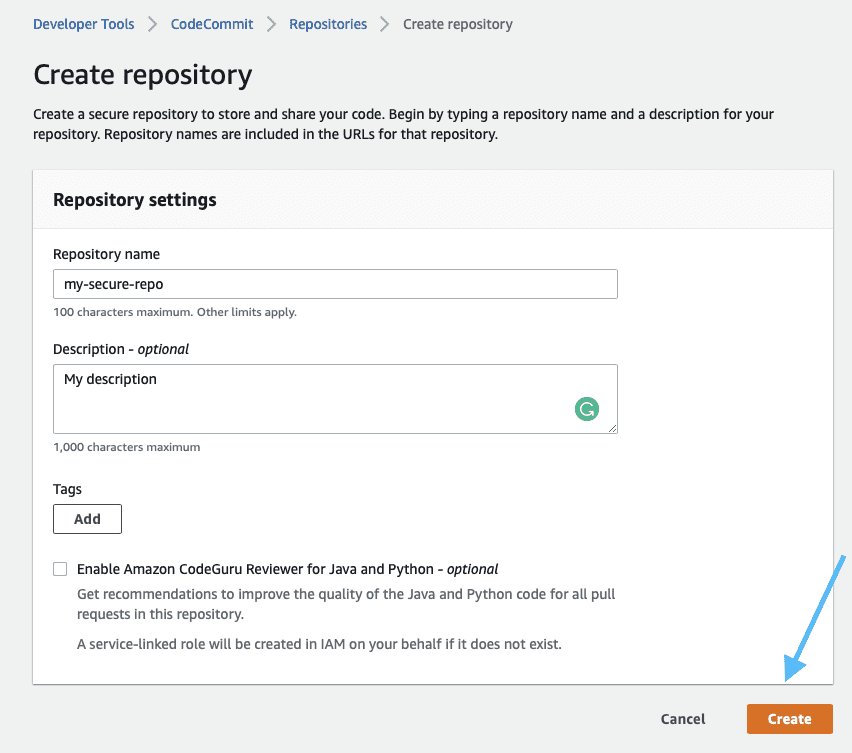This screenshot has width=852, height=753.
Task: Click the 'Repository name' label
Action: coord(106,254)
